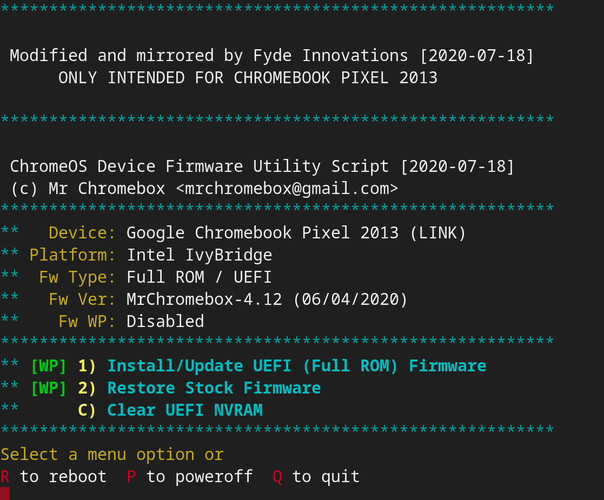
Task: Click the yellow 2) menu number
Action: point(87,388)
